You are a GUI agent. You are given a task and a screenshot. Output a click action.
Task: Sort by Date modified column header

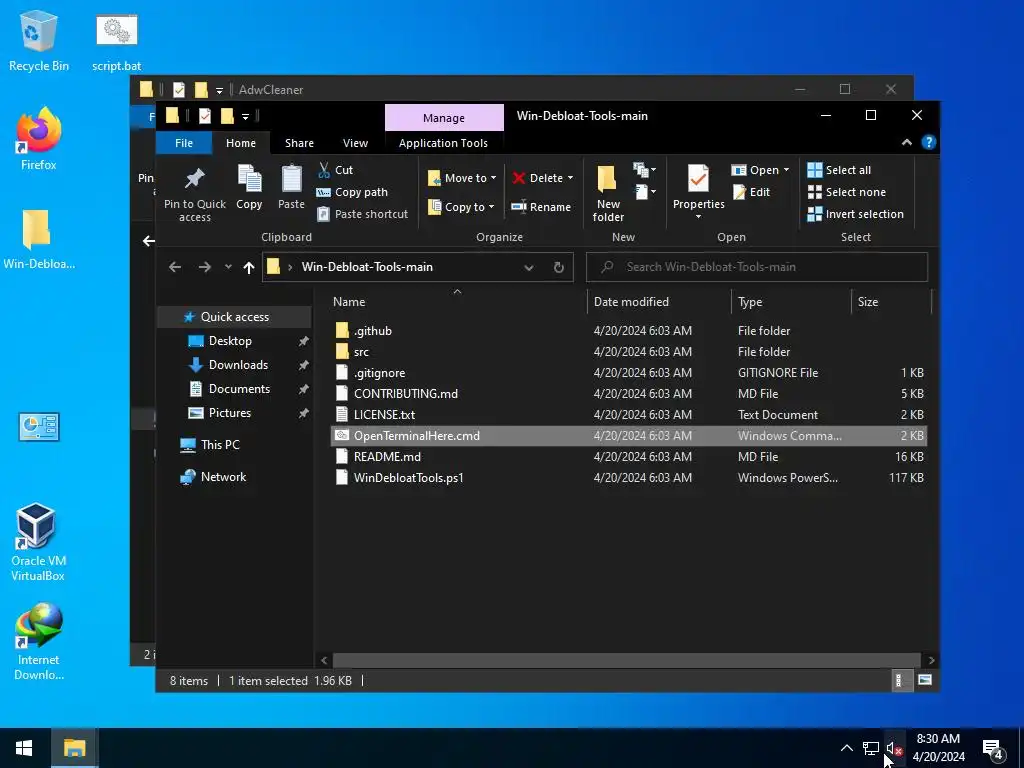point(658,302)
